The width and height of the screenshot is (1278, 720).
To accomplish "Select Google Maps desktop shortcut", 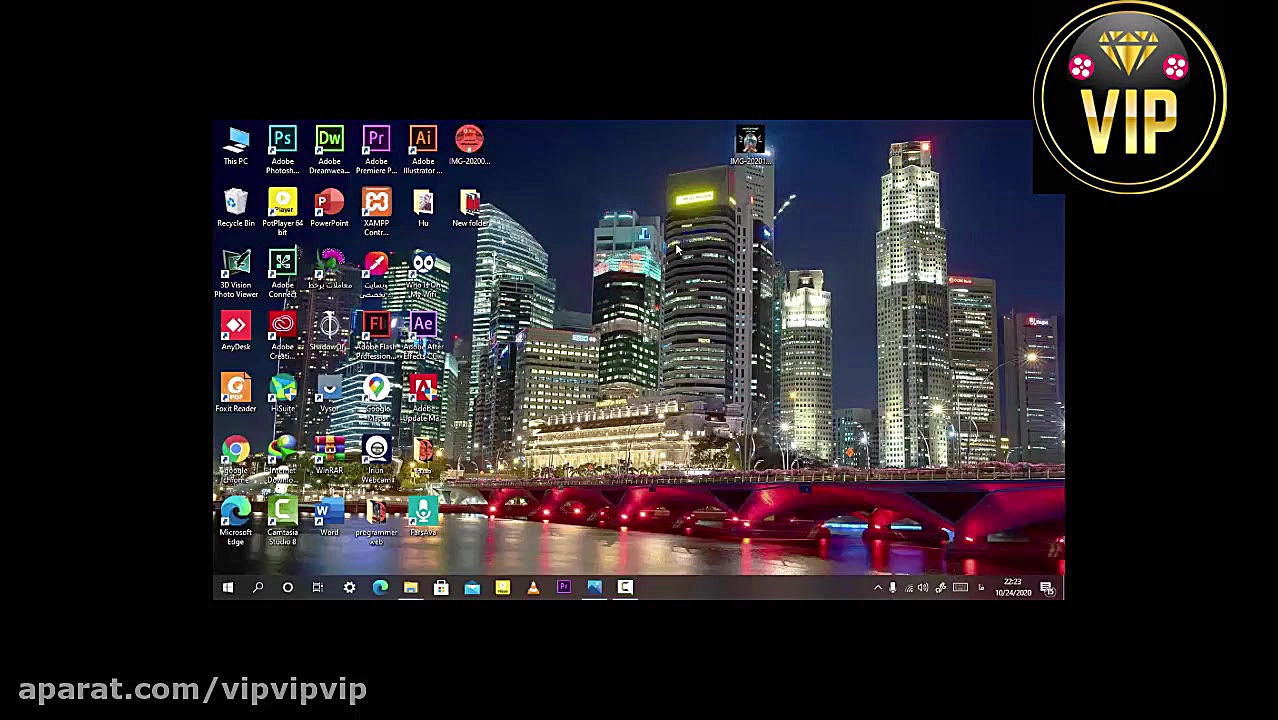I will point(376,397).
